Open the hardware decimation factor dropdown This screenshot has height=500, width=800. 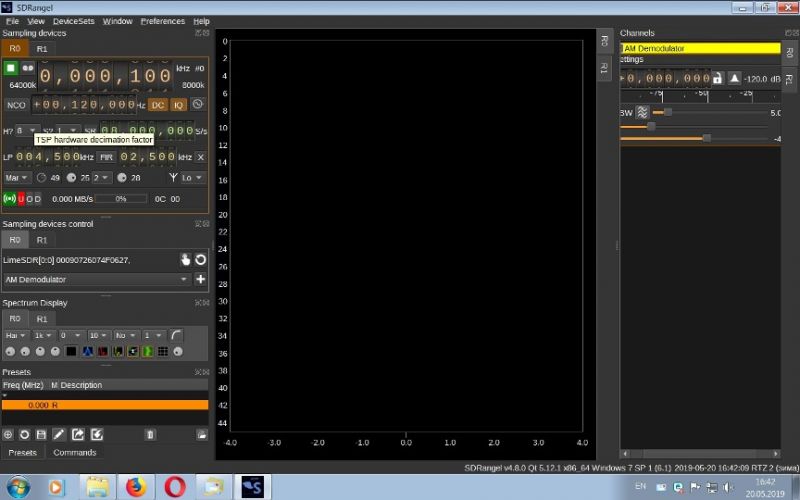point(26,130)
